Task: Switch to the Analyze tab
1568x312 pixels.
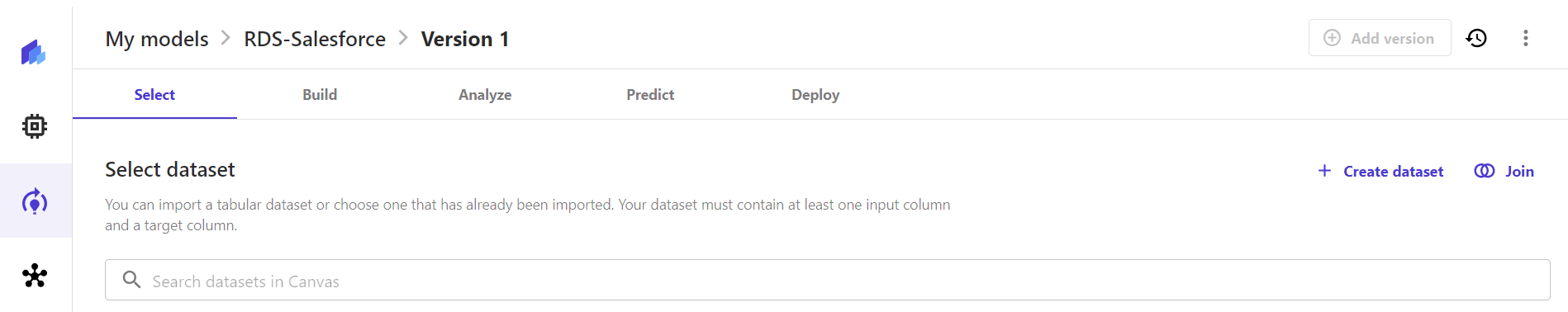Action: click(485, 94)
